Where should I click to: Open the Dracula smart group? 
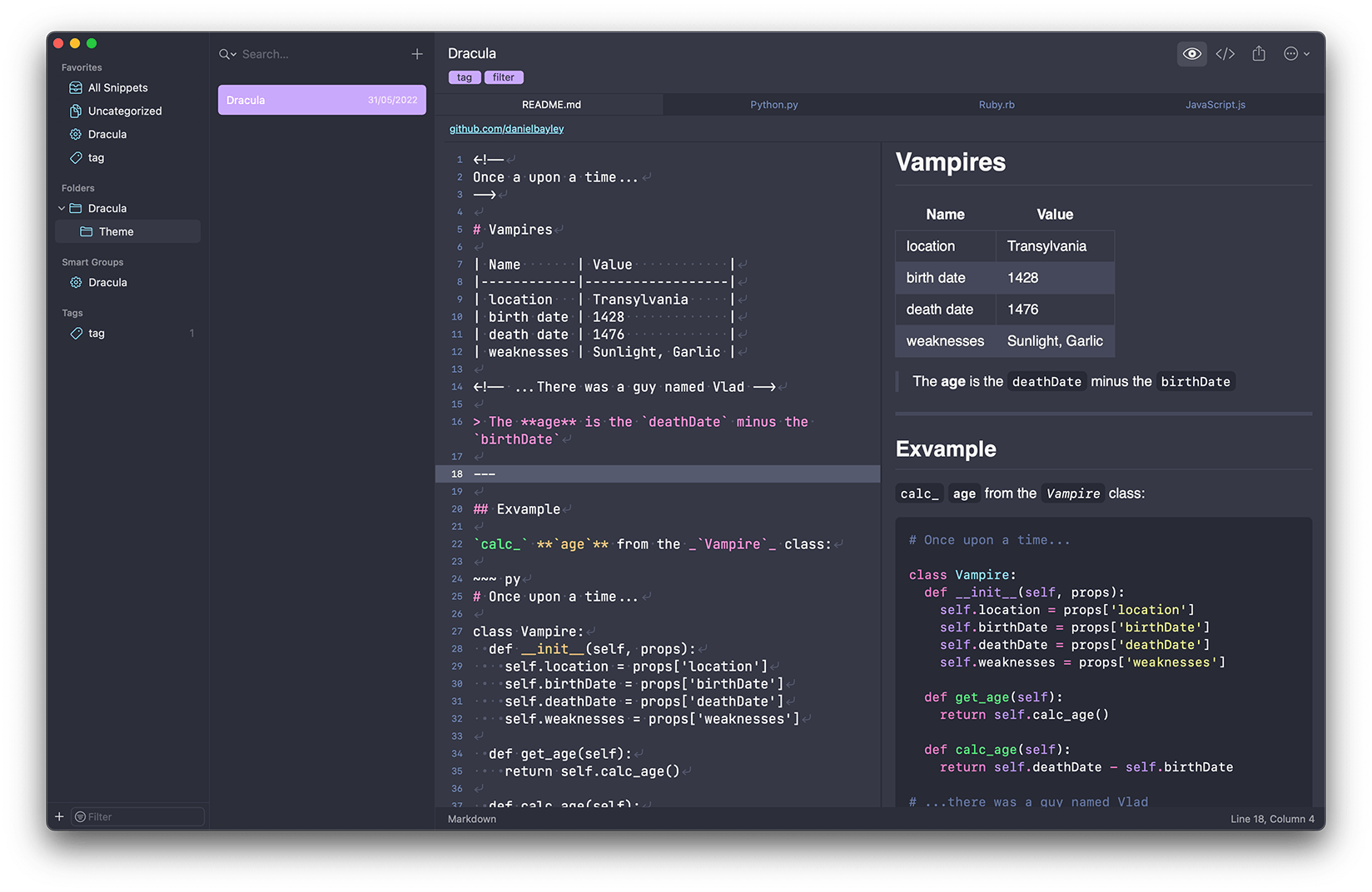[109, 282]
